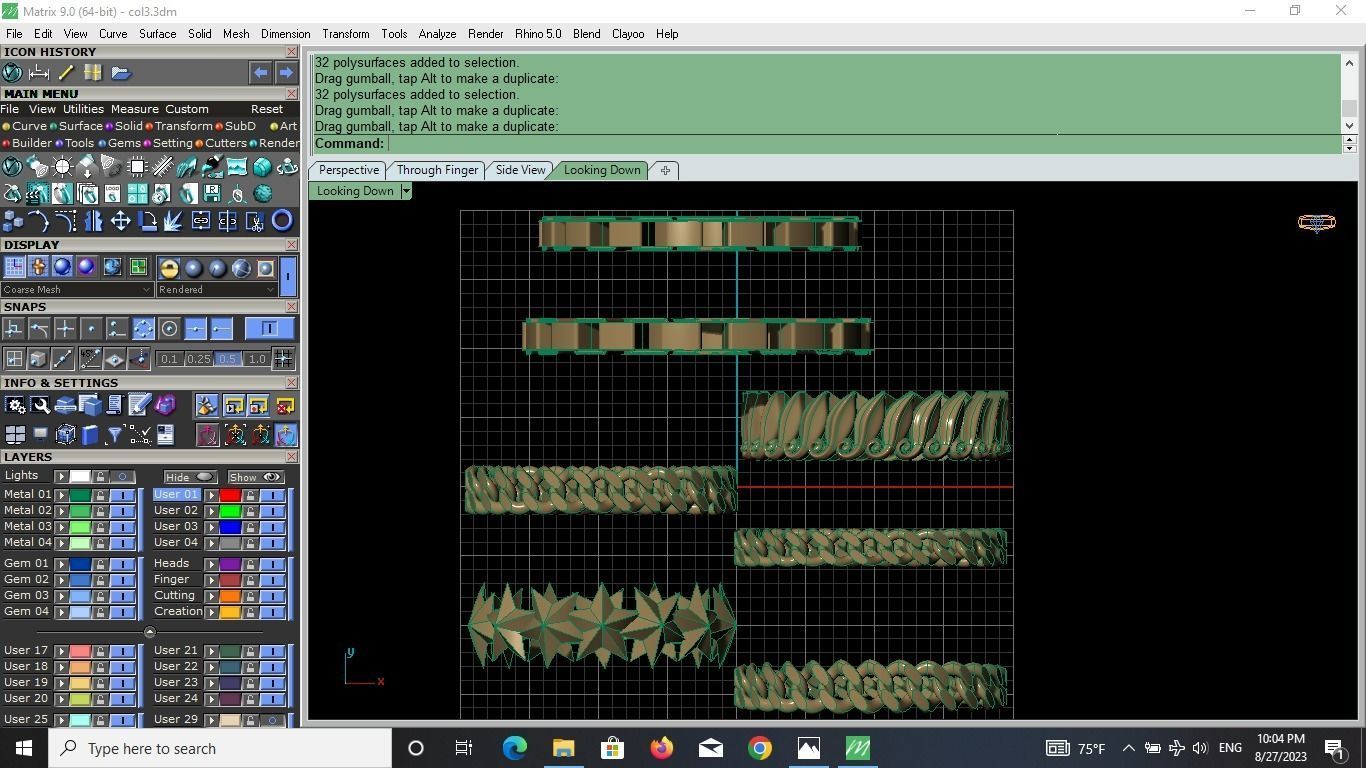Open the Looking Down viewport dropdown arrow
This screenshot has width=1366, height=768.
click(406, 191)
